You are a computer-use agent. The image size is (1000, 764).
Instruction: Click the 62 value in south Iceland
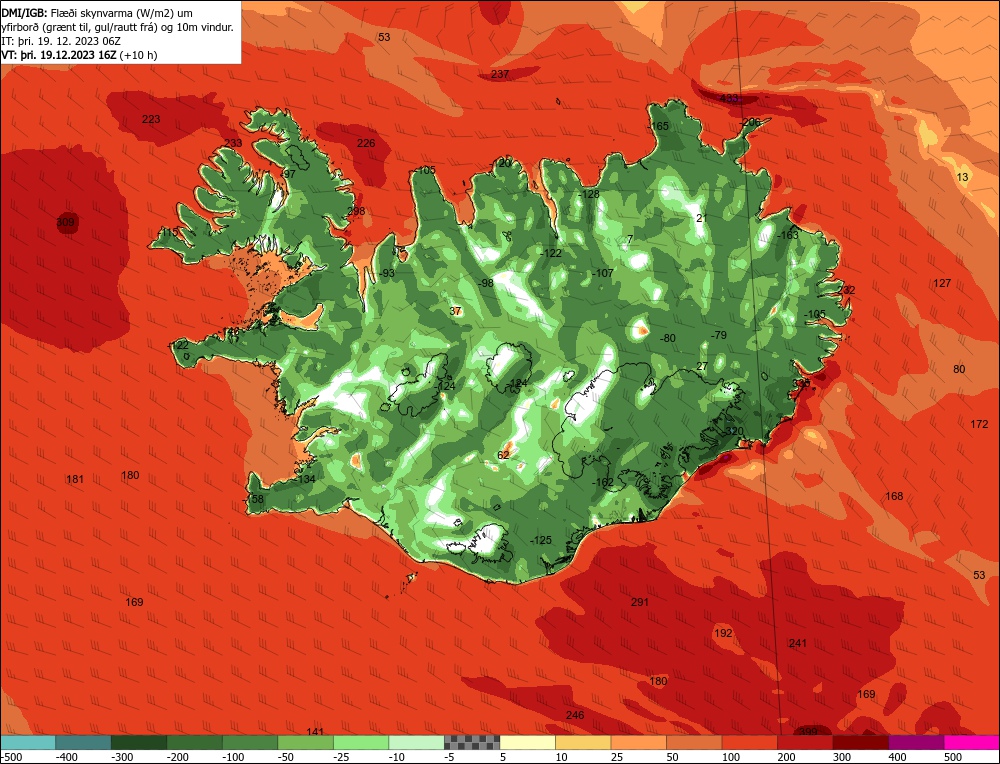point(504,455)
